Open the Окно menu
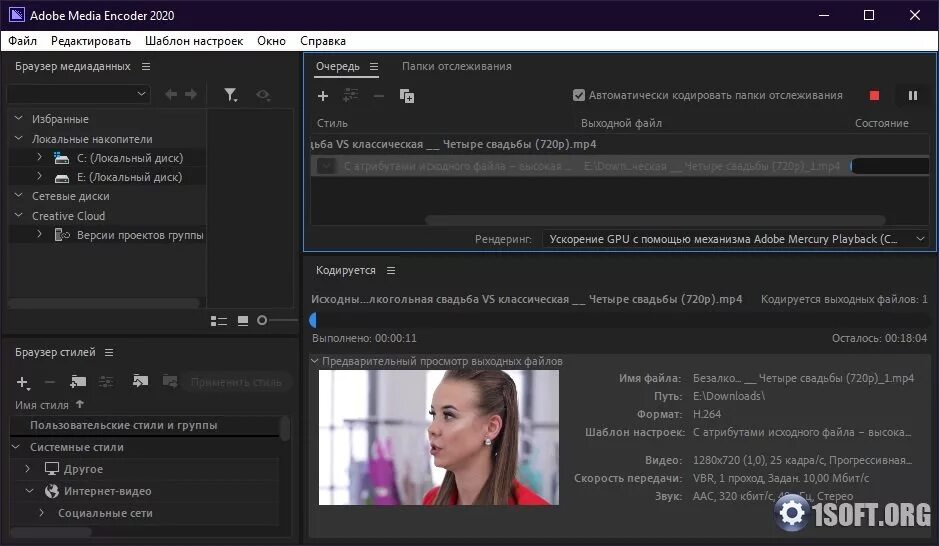 [x=271, y=41]
